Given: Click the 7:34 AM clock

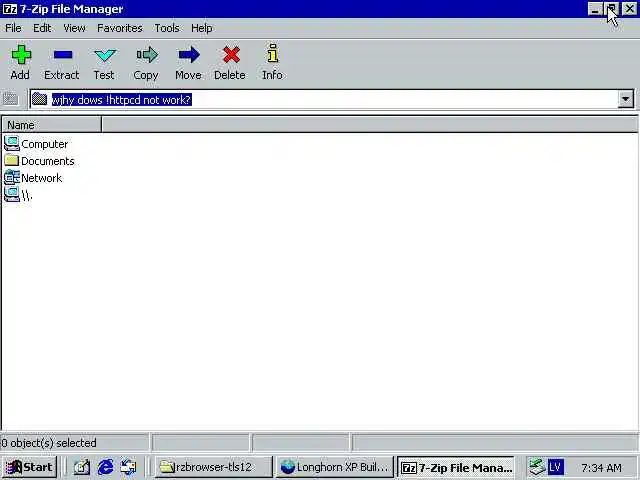Looking at the screenshot, I should click(601, 467).
